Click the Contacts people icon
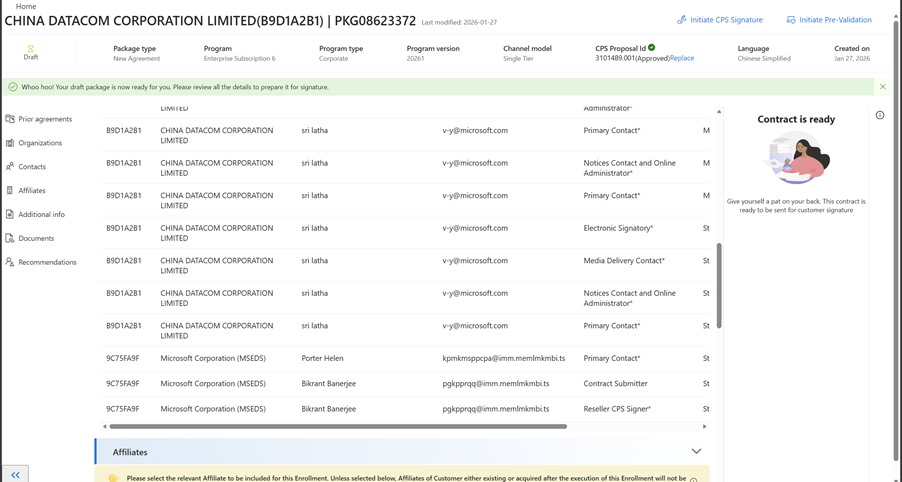 pos(10,166)
